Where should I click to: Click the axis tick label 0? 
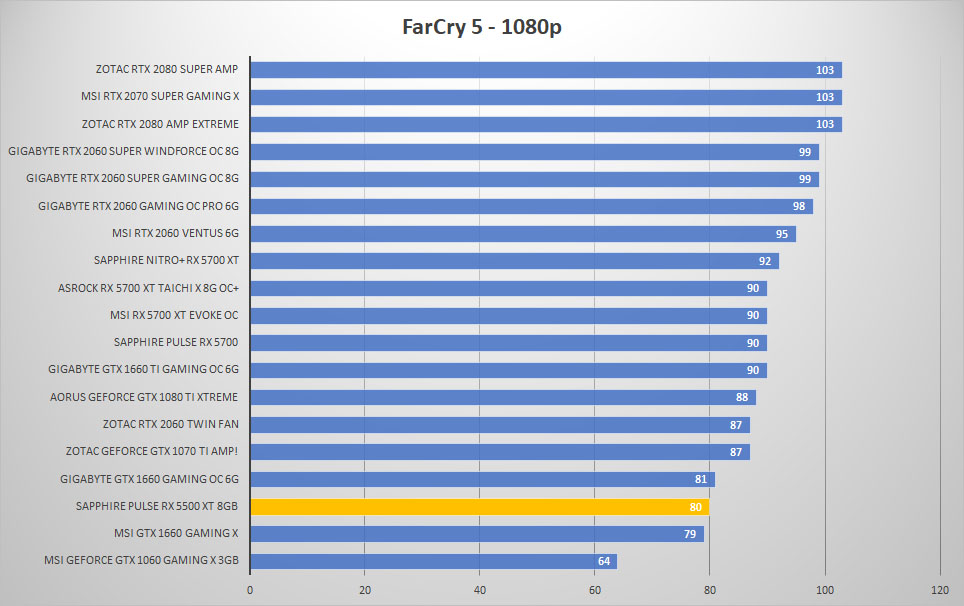click(x=250, y=590)
